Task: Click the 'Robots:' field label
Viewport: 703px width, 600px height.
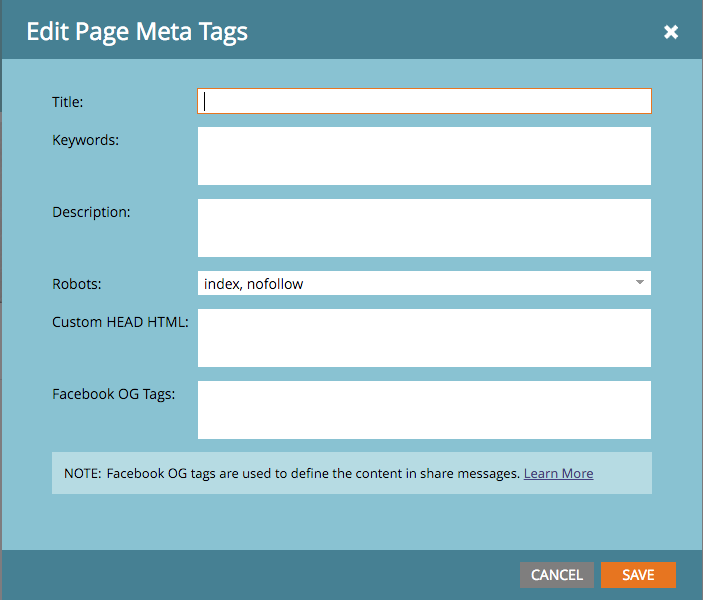Action: tap(76, 284)
